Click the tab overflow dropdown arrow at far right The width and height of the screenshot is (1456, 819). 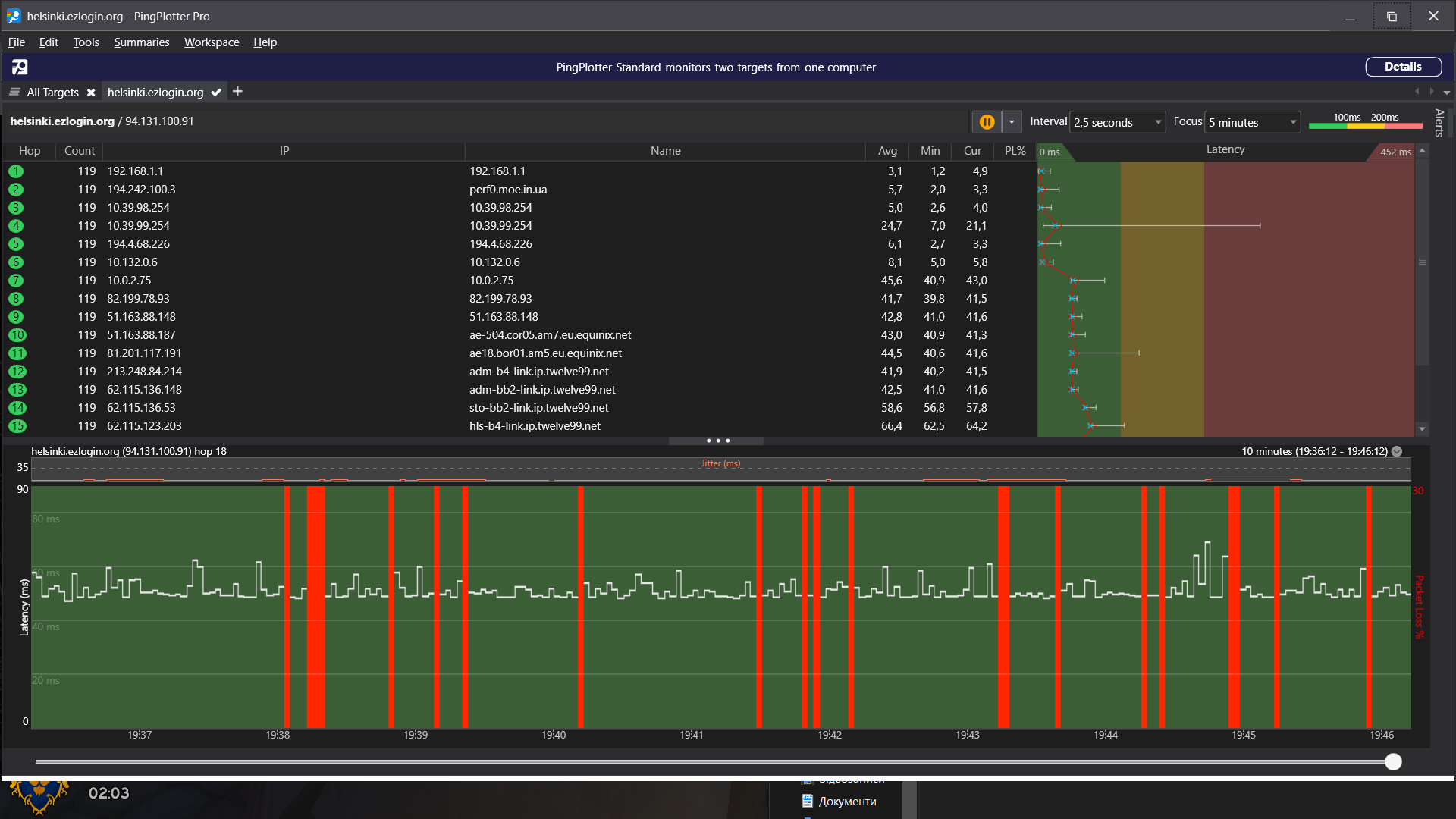pyautogui.click(x=1447, y=93)
